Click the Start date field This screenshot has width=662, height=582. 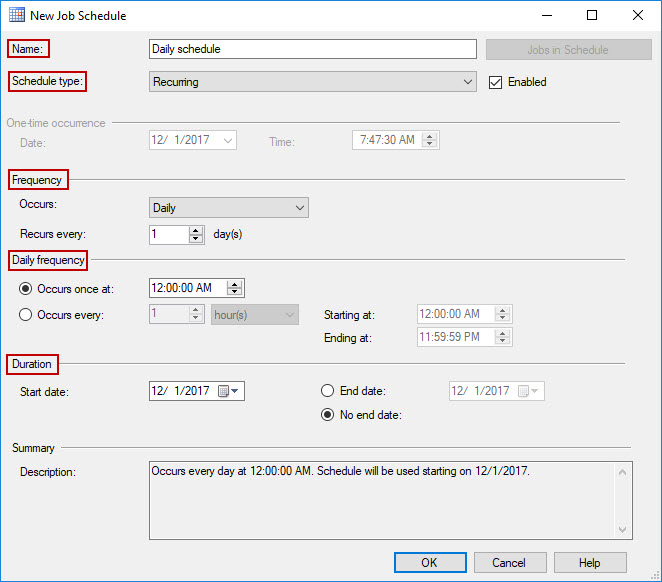[x=197, y=391]
